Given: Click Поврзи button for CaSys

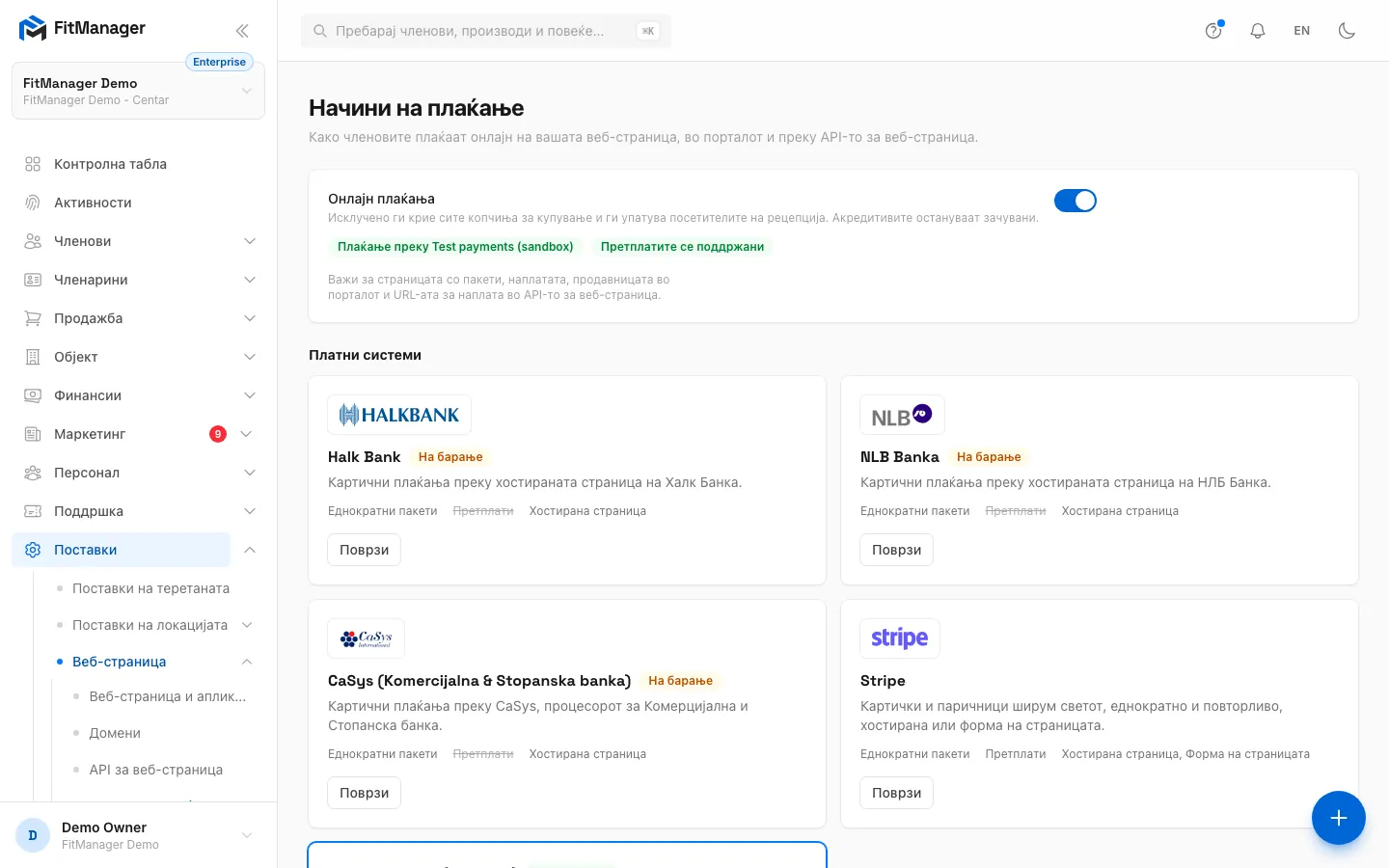Looking at the screenshot, I should 364,793.
